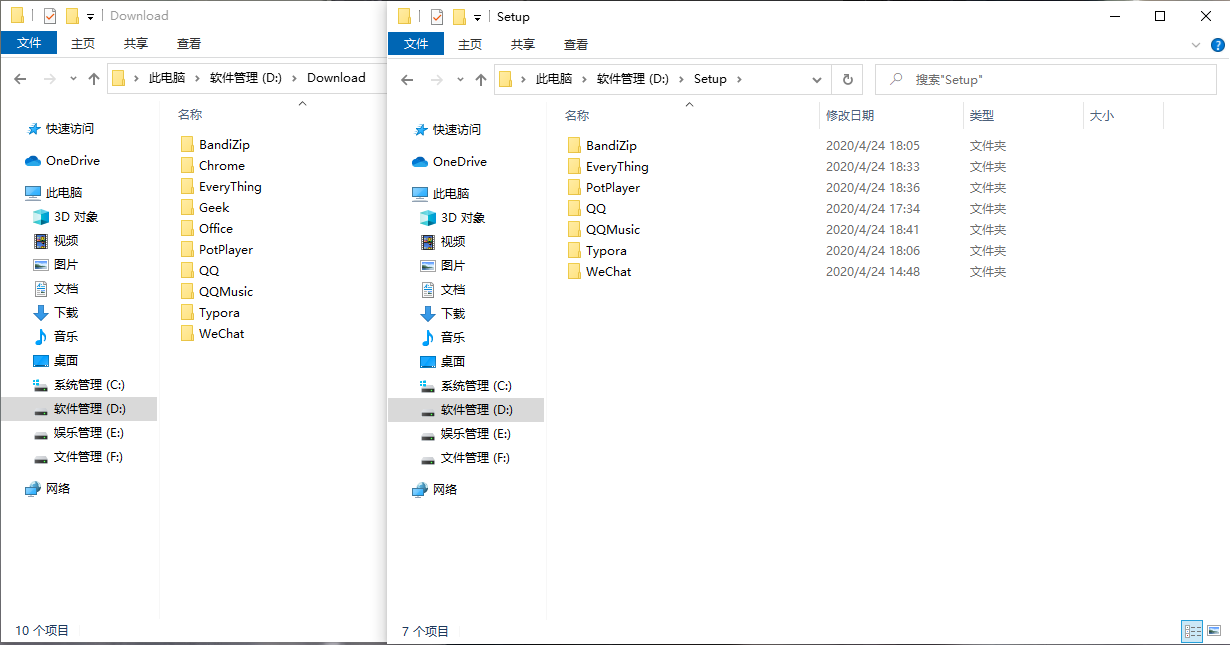Select the Geek folder in Download window
Image resolution: width=1230 pixels, height=645 pixels.
[205, 208]
